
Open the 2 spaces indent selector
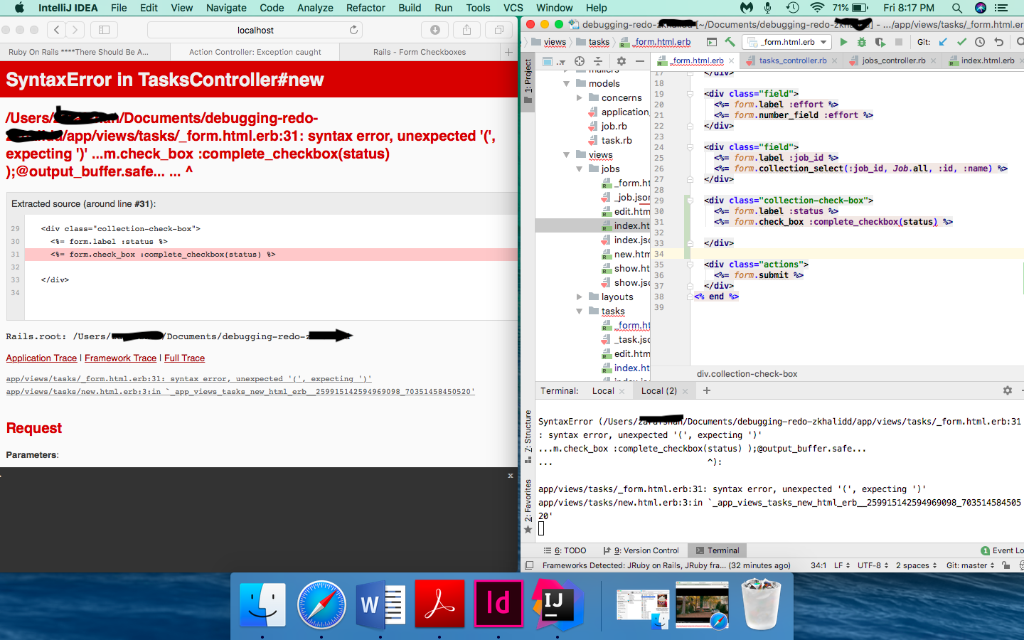coord(916,566)
